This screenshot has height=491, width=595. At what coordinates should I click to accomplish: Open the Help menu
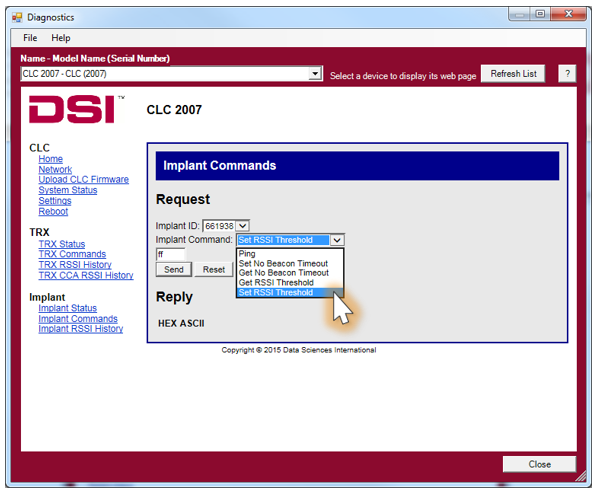(x=61, y=38)
